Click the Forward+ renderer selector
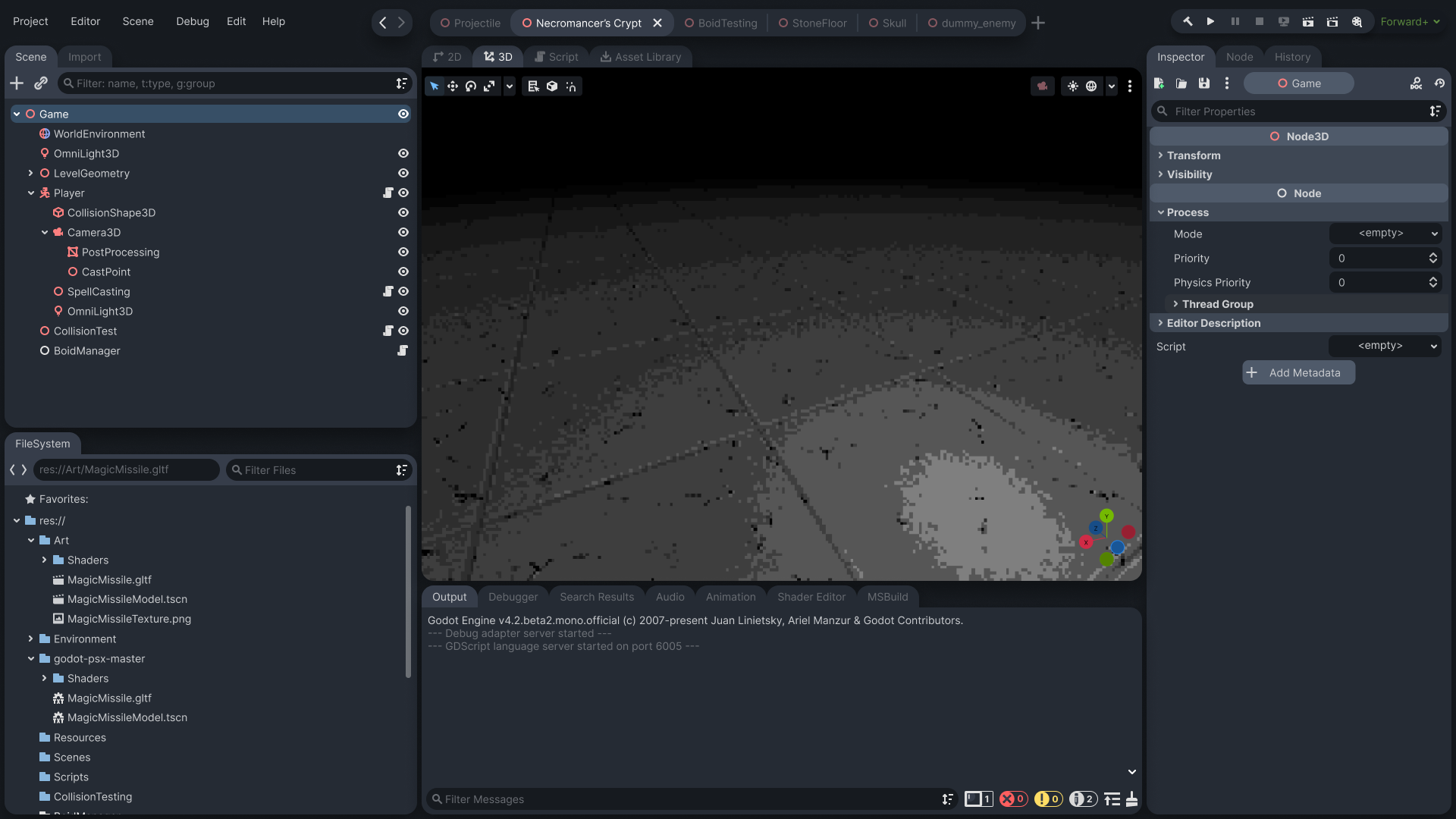 coord(1410,22)
